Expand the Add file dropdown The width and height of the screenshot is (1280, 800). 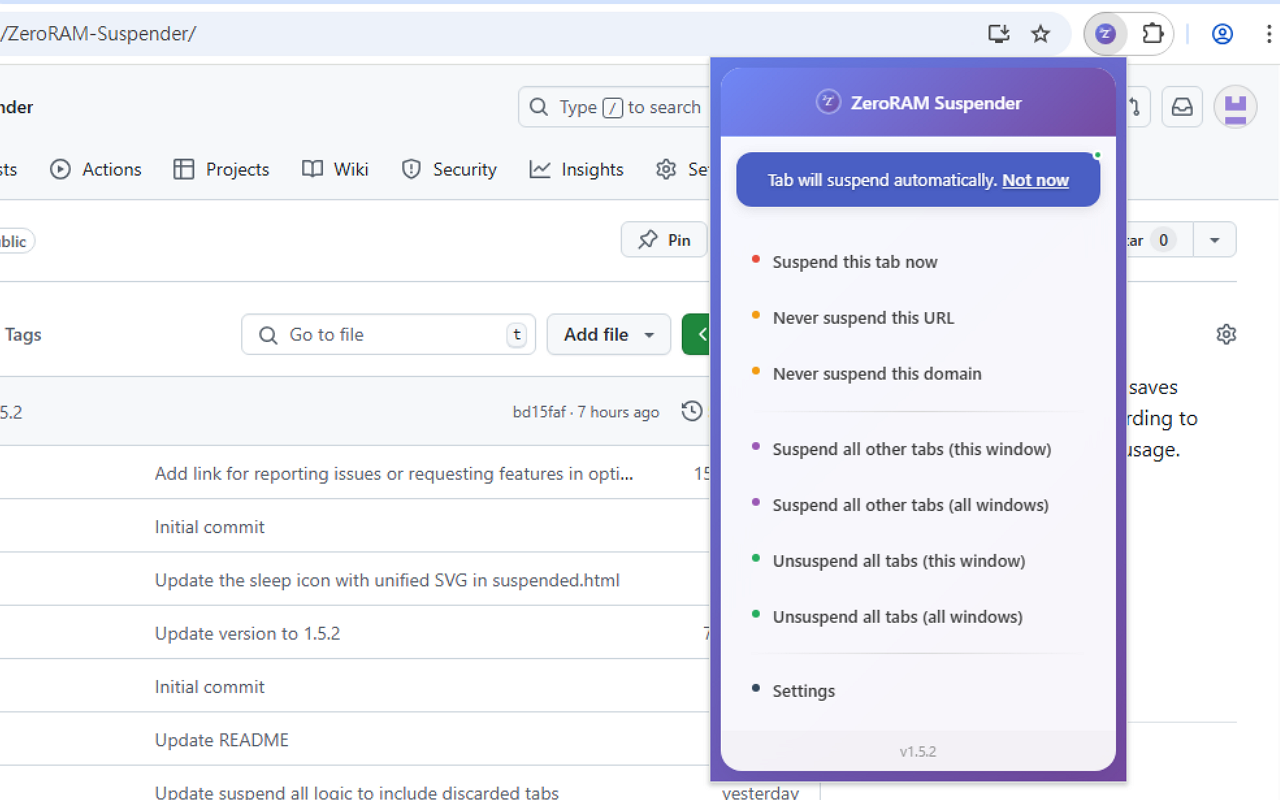click(609, 335)
